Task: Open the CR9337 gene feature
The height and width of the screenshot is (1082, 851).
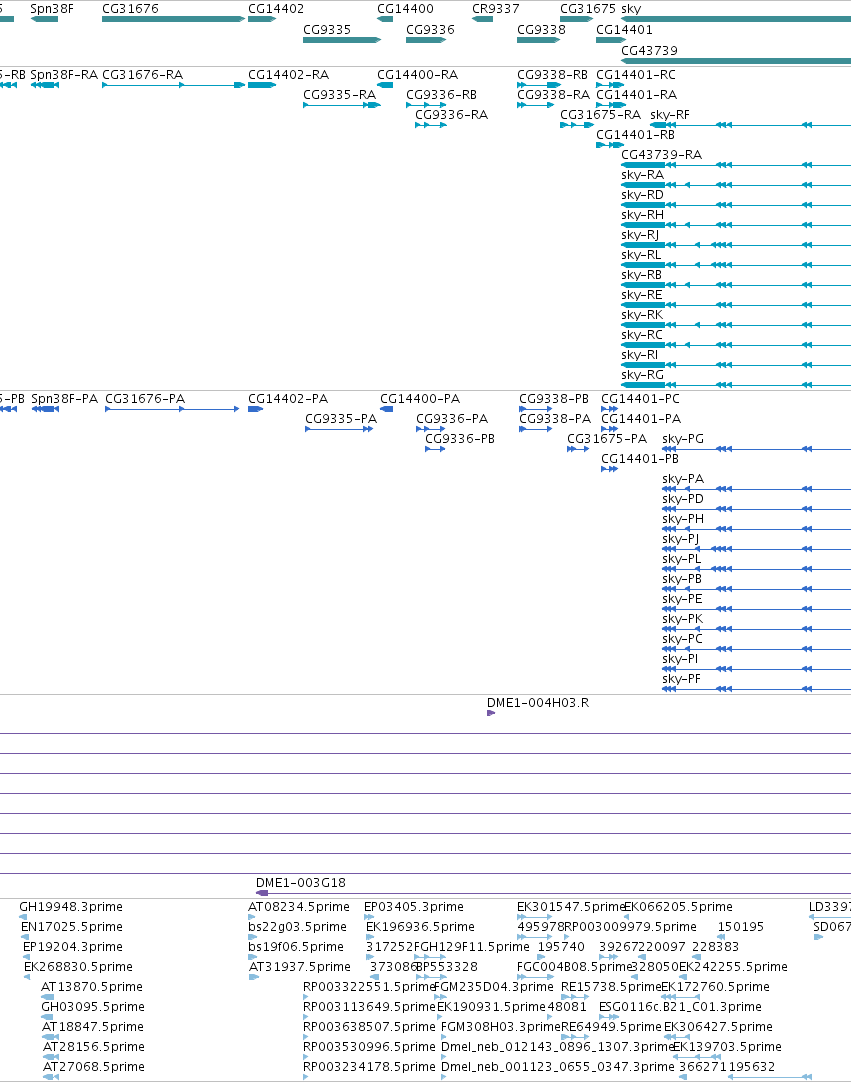Action: (482, 19)
